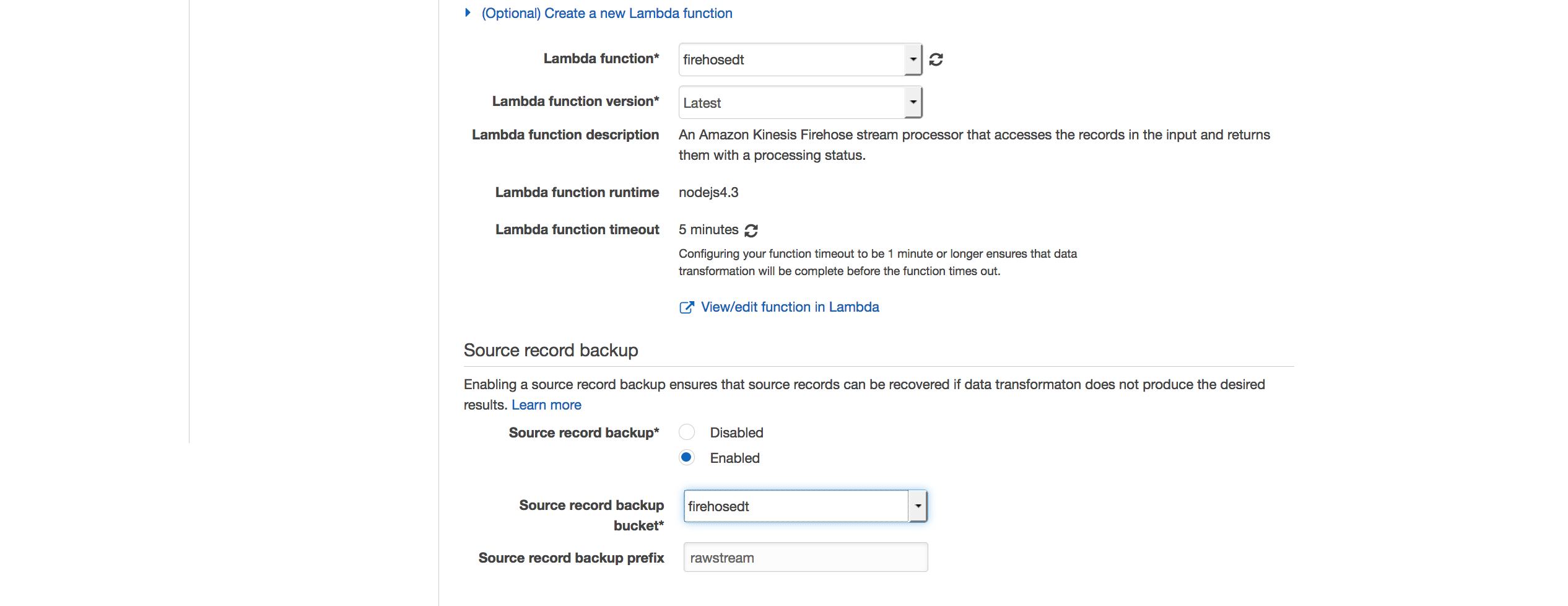1568x606 pixels.
Task: Focus the Source record backup prefix field
Action: (805, 557)
